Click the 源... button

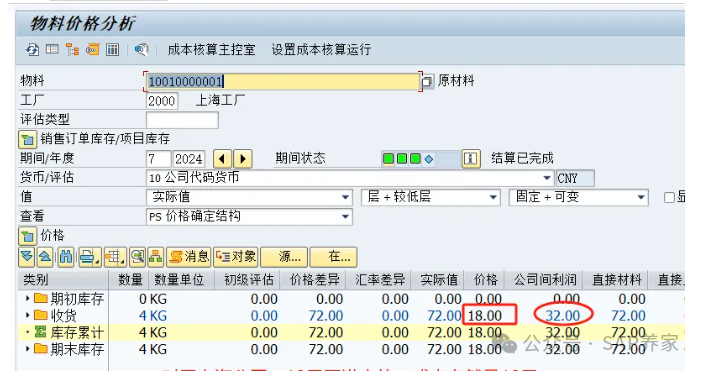(284, 257)
